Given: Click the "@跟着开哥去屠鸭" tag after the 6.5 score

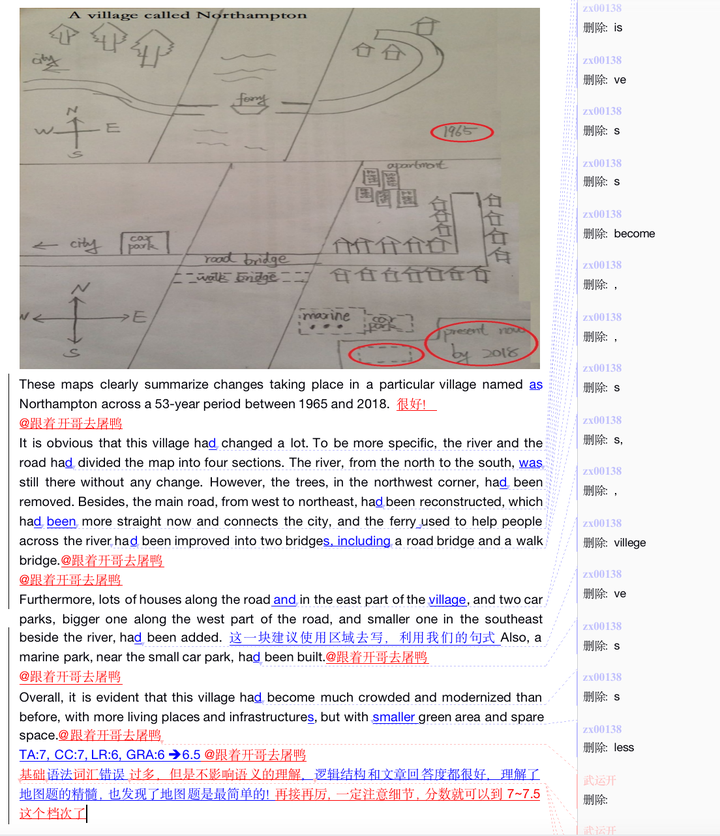Looking at the screenshot, I should [255, 755].
